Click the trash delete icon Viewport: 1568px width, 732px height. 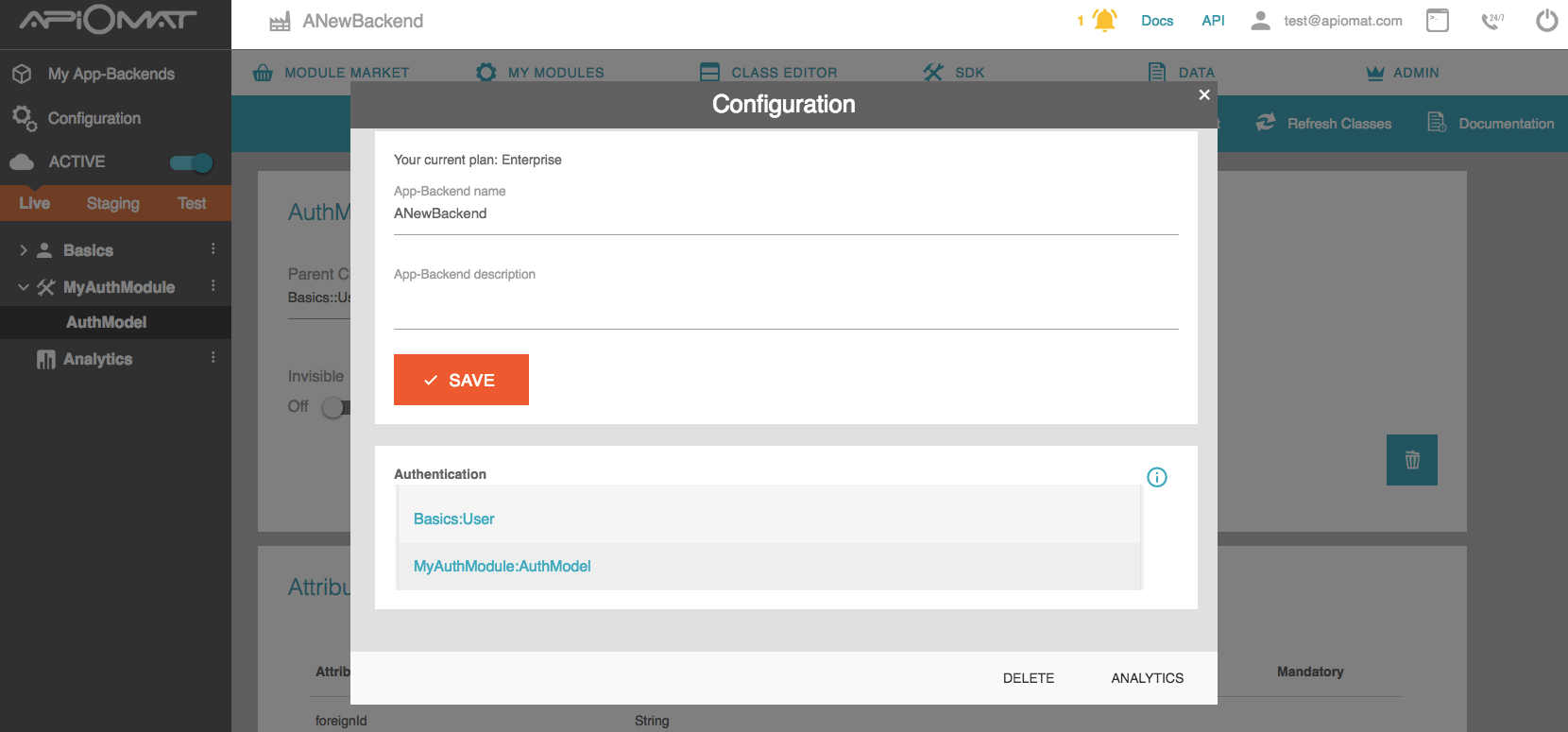coord(1412,460)
